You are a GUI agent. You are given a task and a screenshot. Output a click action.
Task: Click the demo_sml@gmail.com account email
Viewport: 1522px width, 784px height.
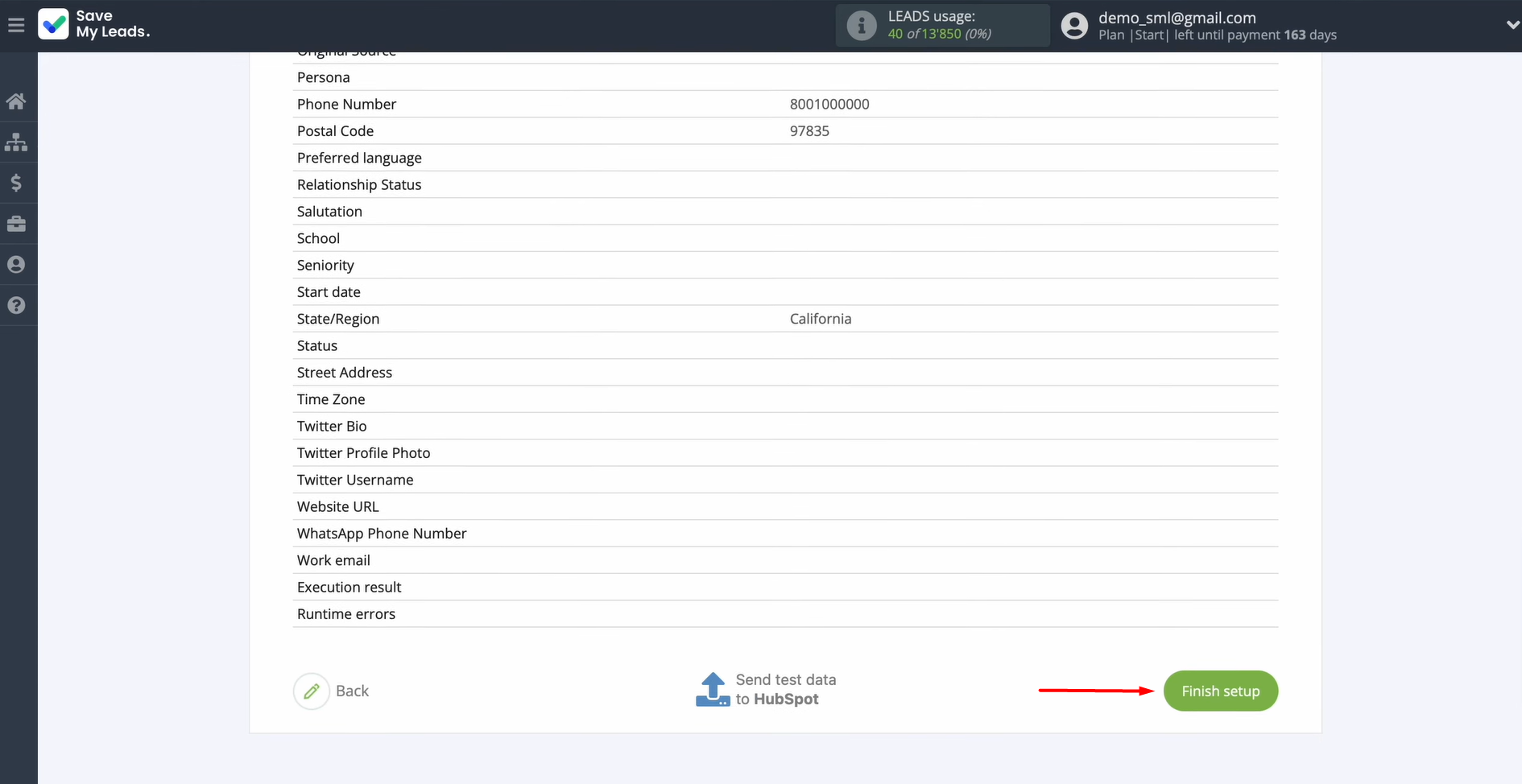click(x=1177, y=18)
